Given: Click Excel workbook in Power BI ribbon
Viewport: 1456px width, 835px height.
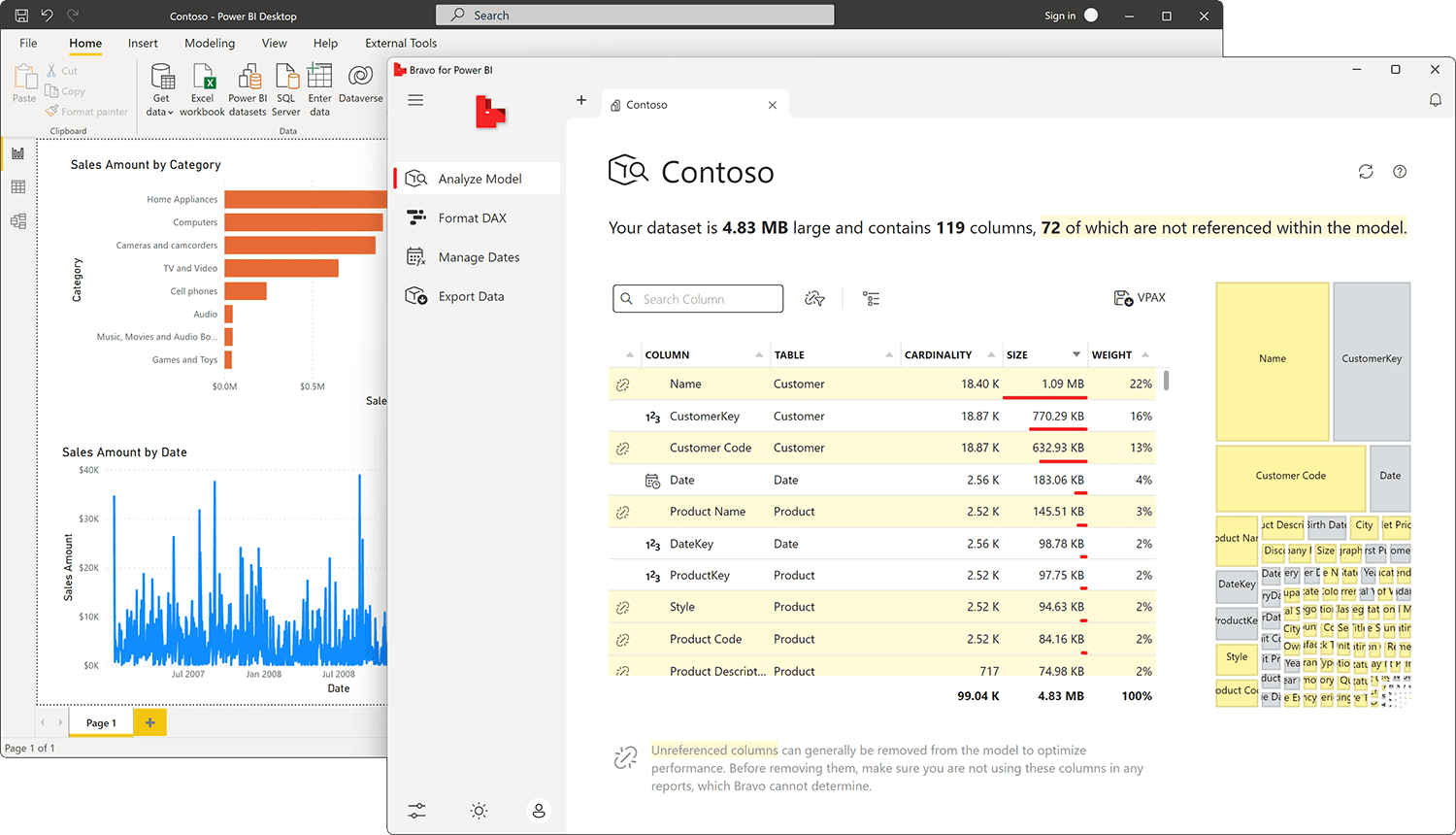Looking at the screenshot, I should pyautogui.click(x=202, y=90).
